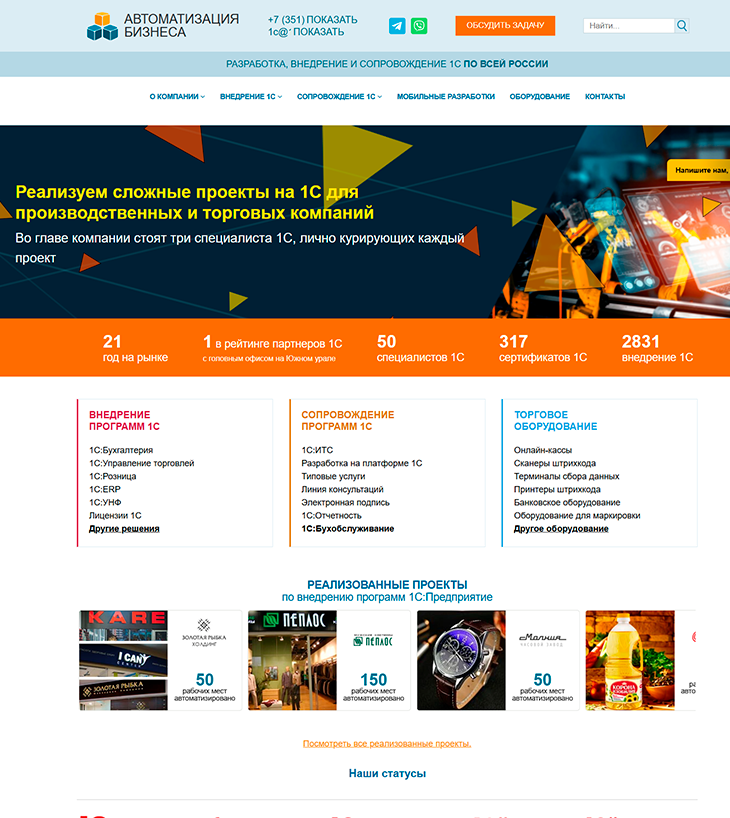
Task: Open Лицензии 1С link
Action: tap(115, 515)
